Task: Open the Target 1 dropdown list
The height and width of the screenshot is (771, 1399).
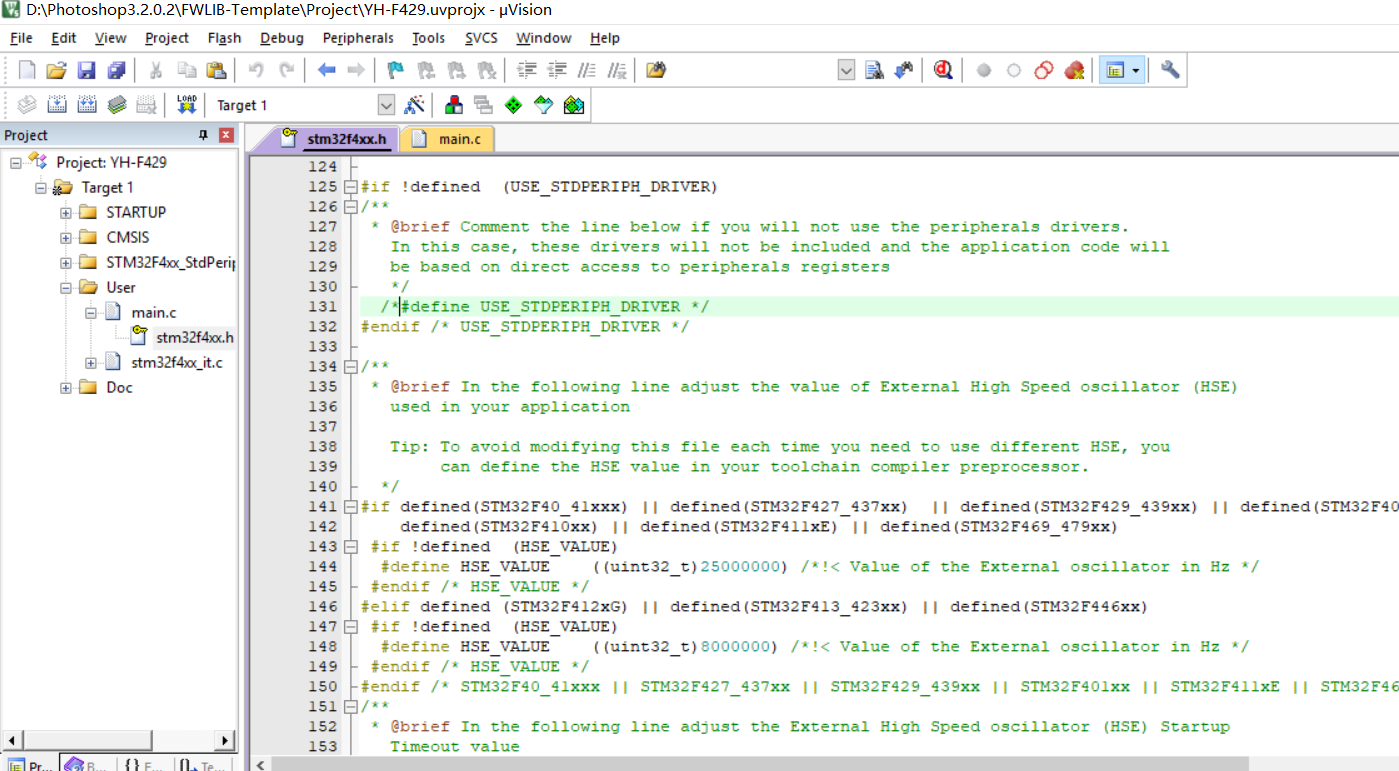Action: coord(386,105)
